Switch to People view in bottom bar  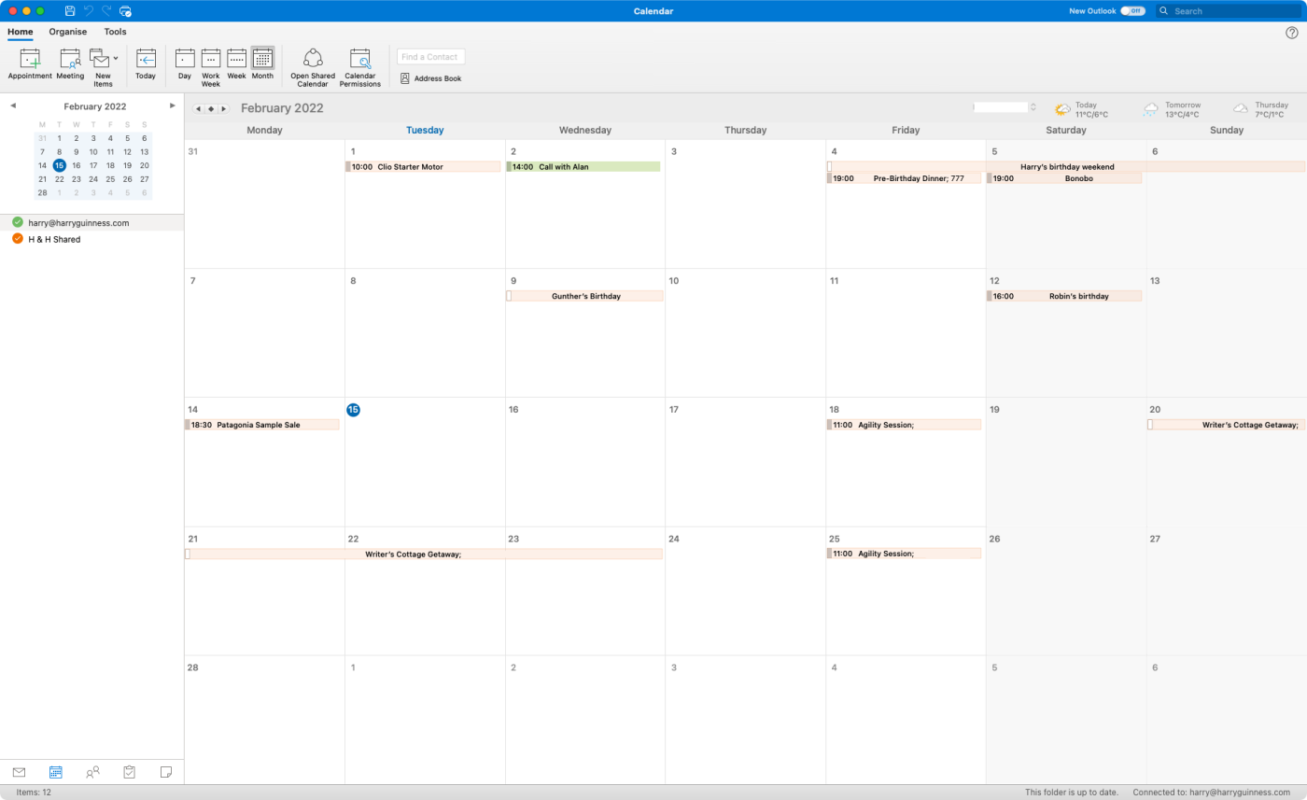[93, 772]
